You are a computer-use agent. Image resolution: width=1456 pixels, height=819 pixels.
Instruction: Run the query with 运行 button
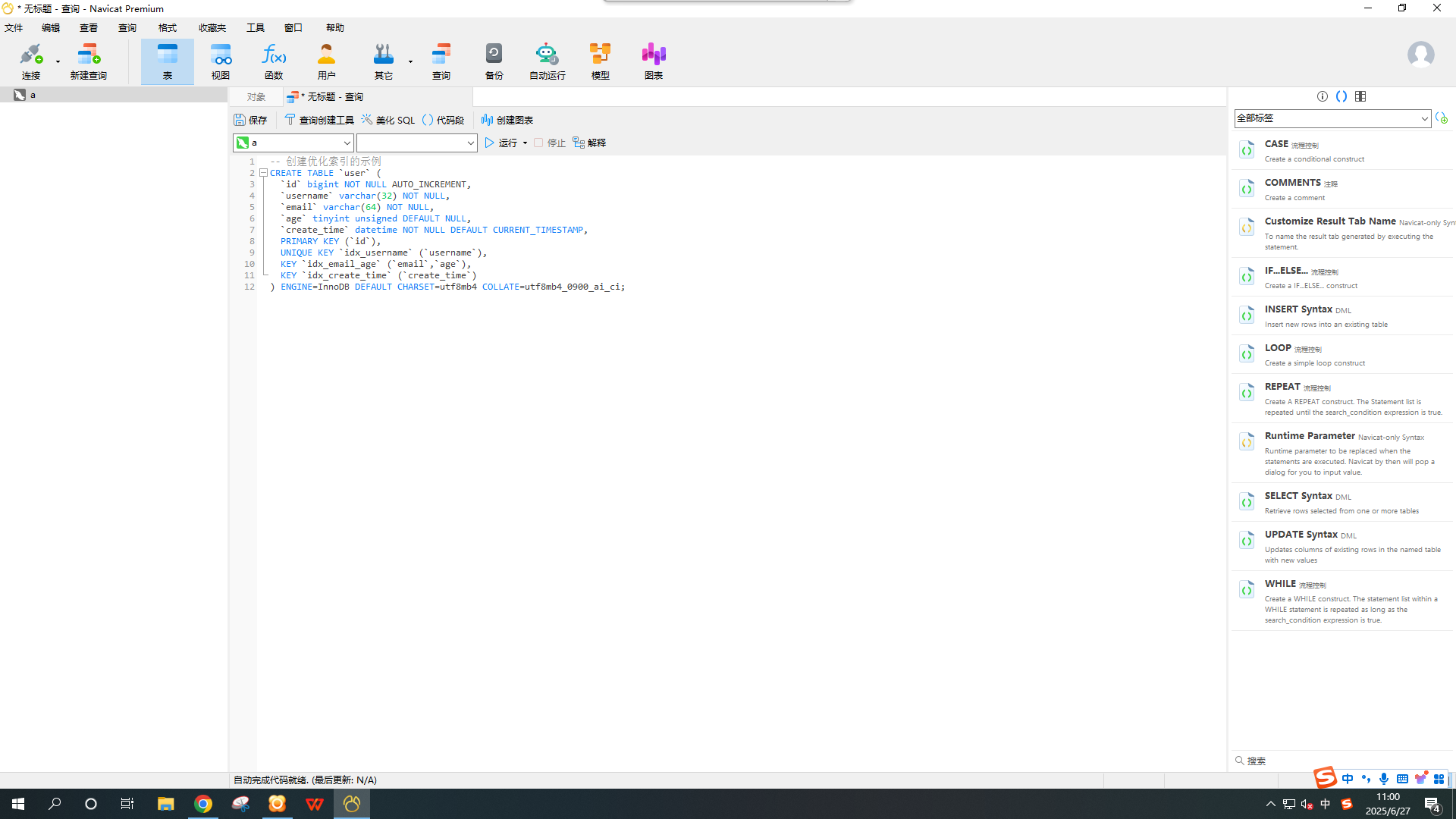[x=501, y=143]
